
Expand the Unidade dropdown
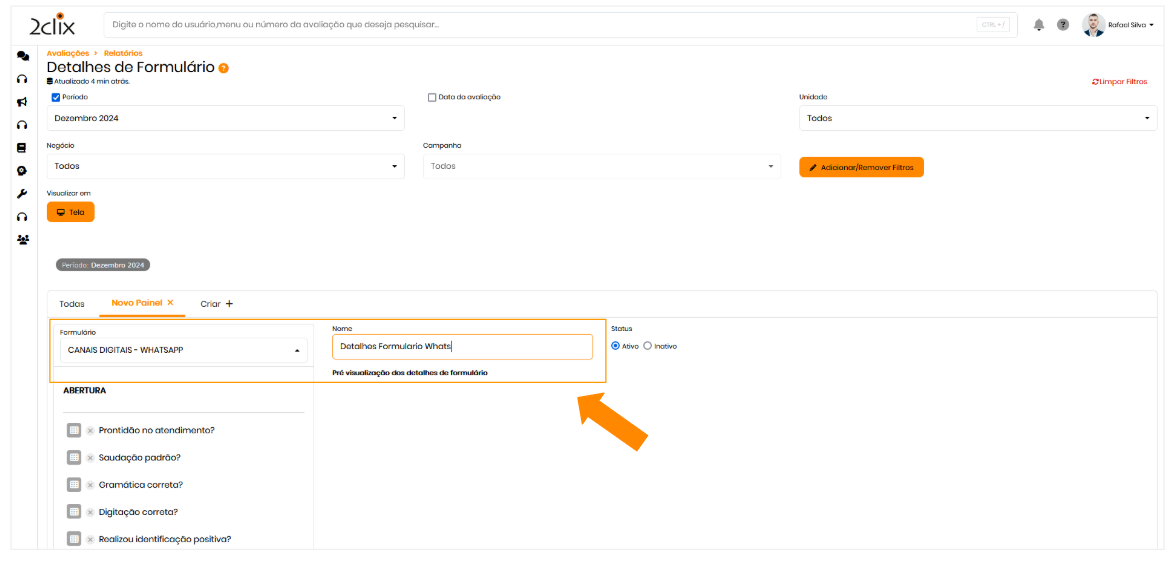tap(977, 118)
